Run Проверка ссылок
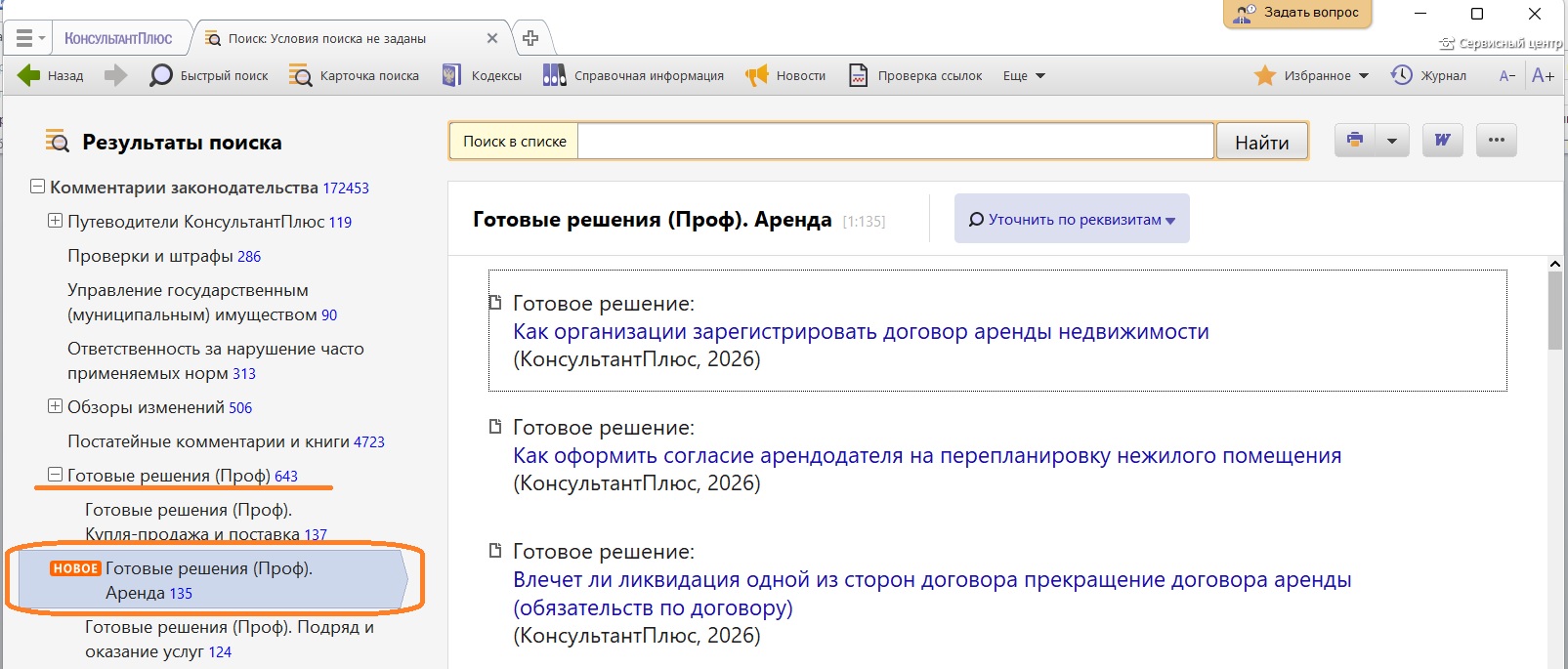 tap(915, 75)
